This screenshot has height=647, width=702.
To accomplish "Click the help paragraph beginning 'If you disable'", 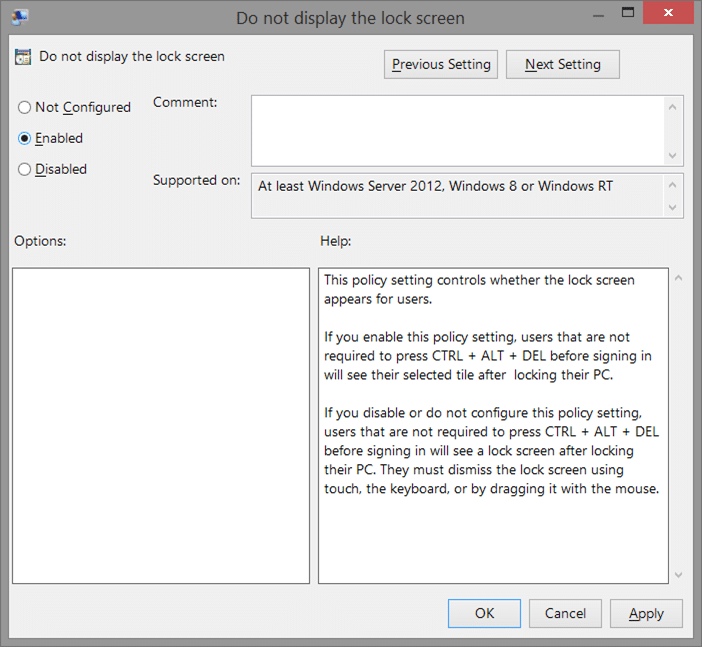I will [x=492, y=450].
